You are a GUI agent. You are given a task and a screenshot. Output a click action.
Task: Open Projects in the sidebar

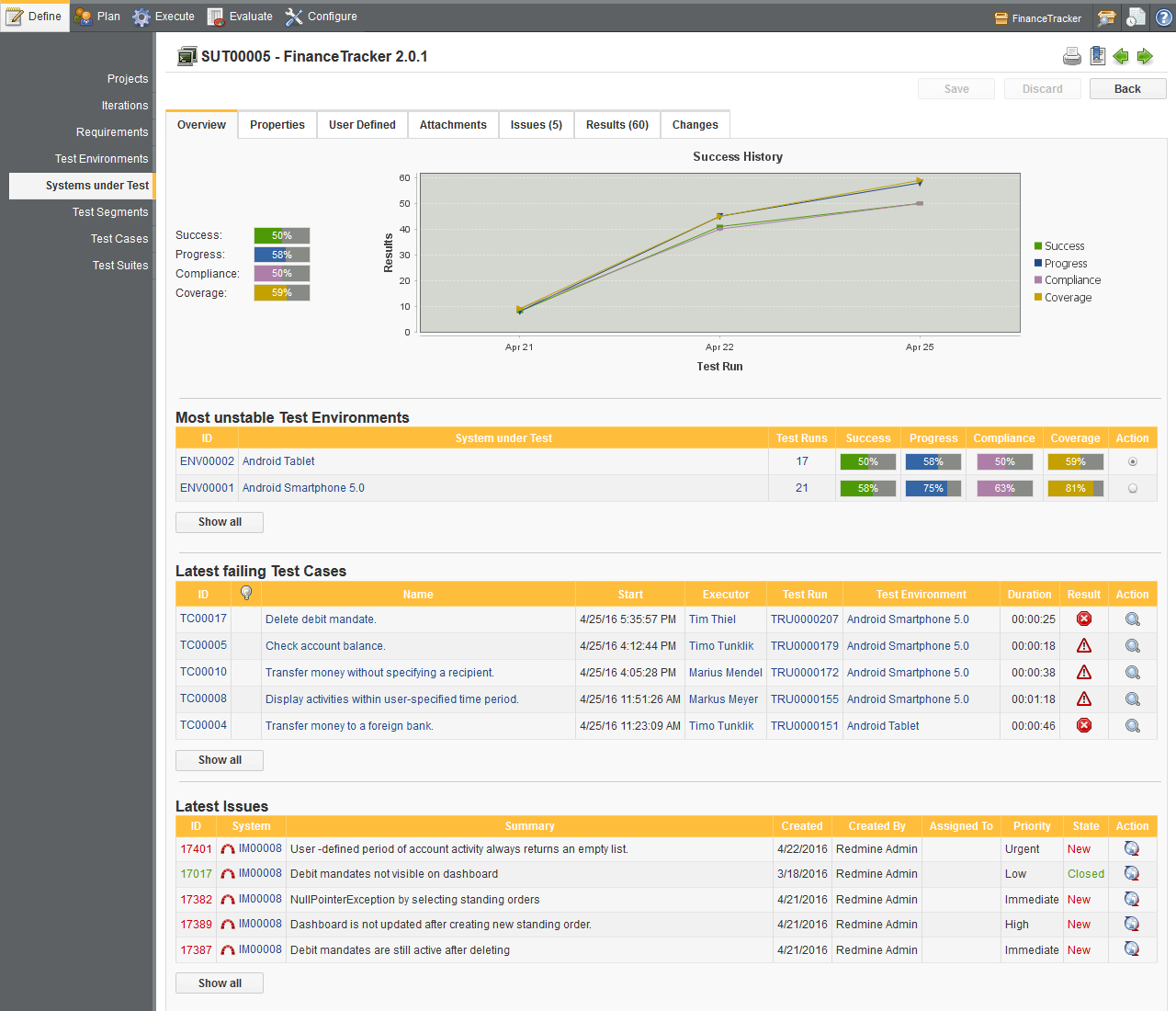(x=128, y=79)
